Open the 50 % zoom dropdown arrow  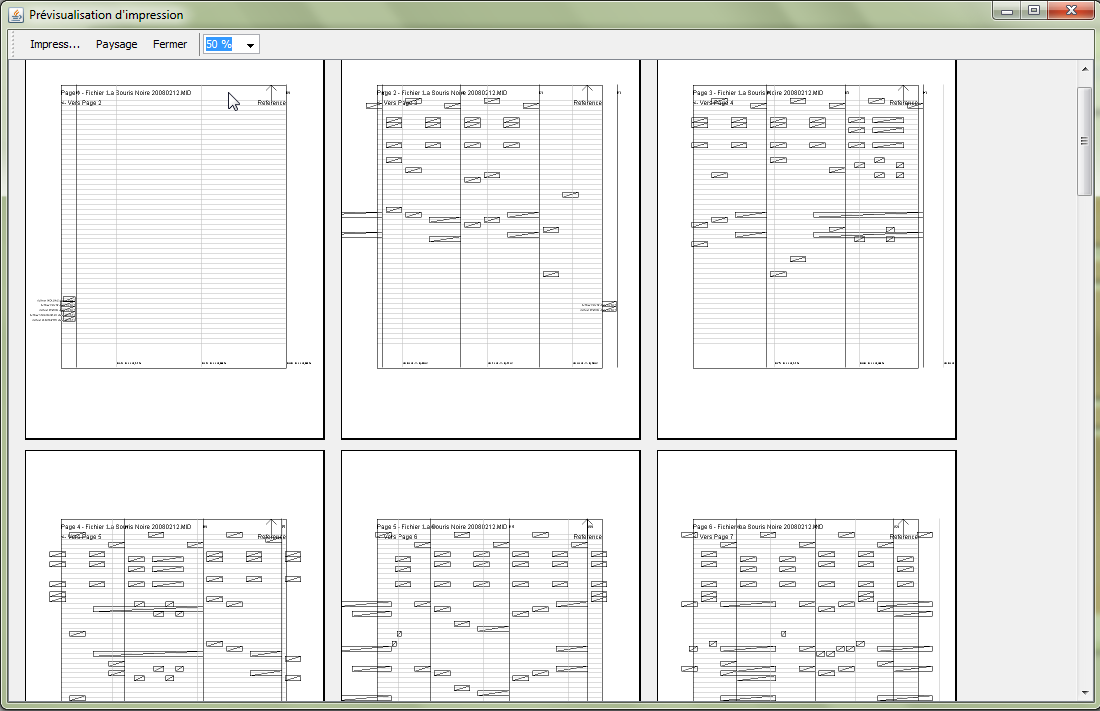point(250,45)
